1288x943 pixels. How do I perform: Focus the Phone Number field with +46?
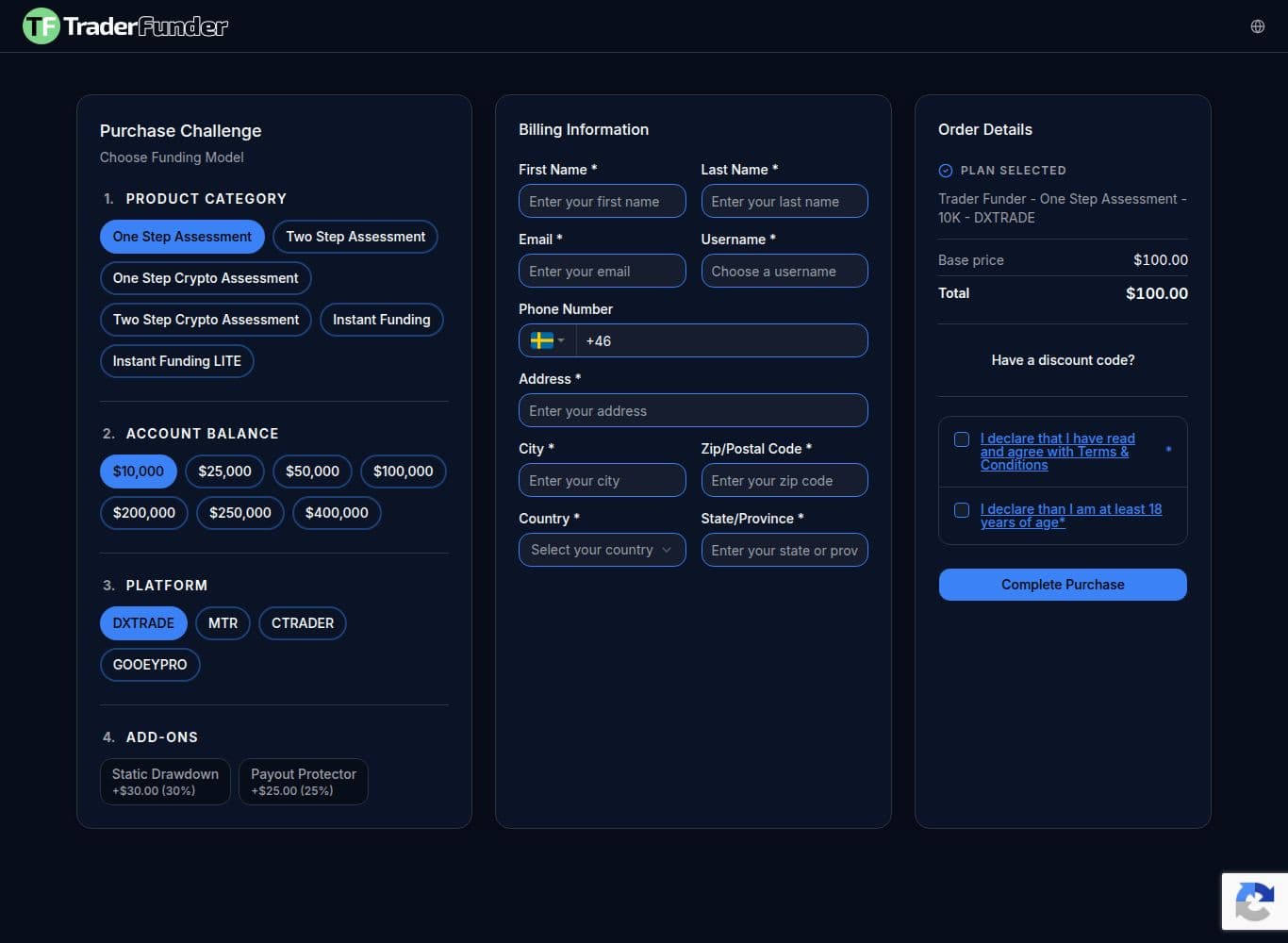click(721, 340)
